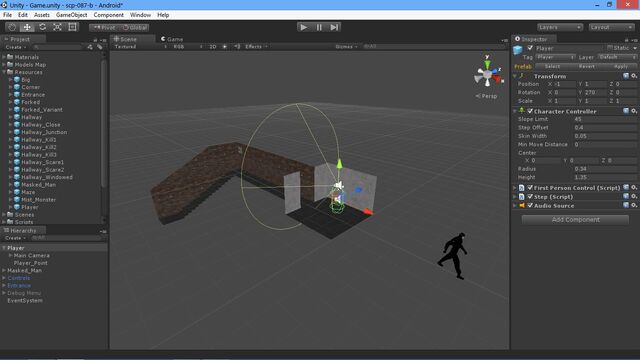Select the Scale tool

click(x=58, y=27)
